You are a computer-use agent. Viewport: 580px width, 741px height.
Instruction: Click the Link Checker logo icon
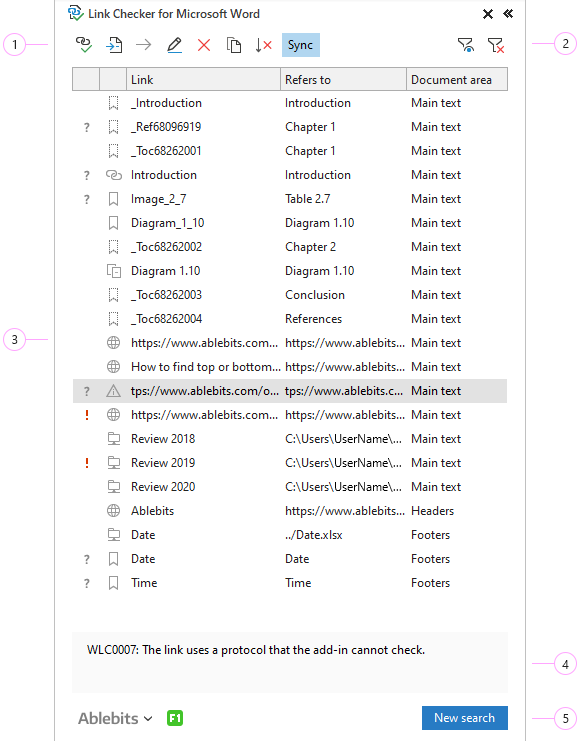[76, 13]
